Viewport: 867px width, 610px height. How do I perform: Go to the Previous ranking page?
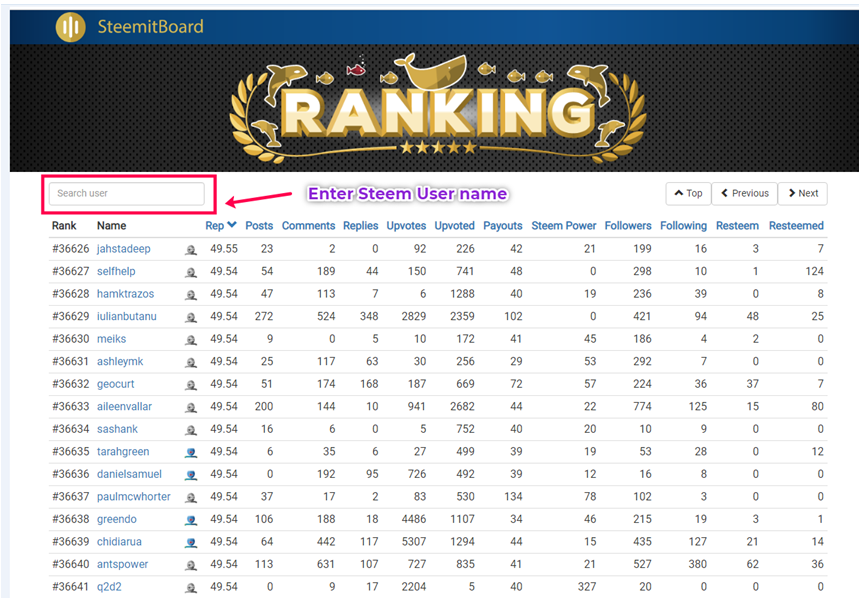(745, 194)
